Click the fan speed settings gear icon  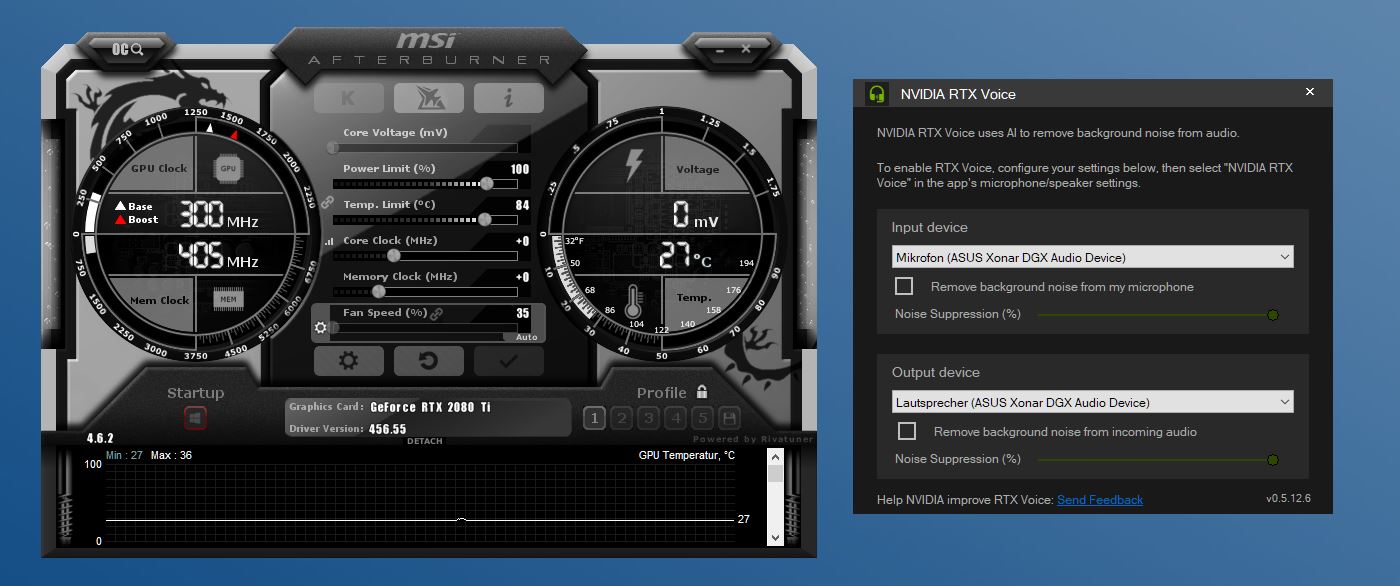tap(321, 328)
